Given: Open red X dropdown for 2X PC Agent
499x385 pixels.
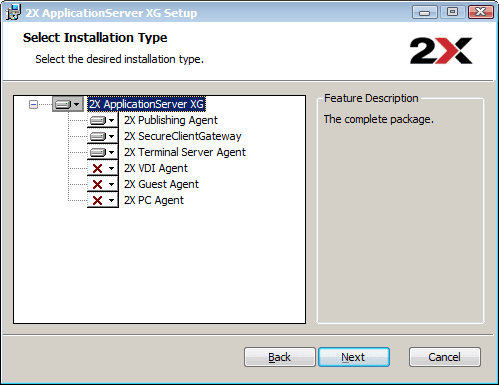Looking at the screenshot, I should pos(103,200).
